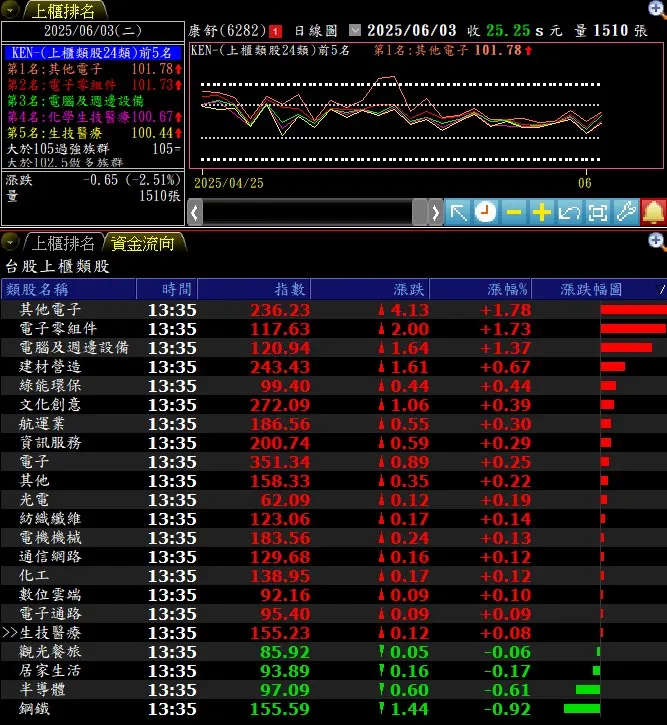The width and height of the screenshot is (667, 725).
Task: Select the 化工 row
Action: tap(333, 575)
